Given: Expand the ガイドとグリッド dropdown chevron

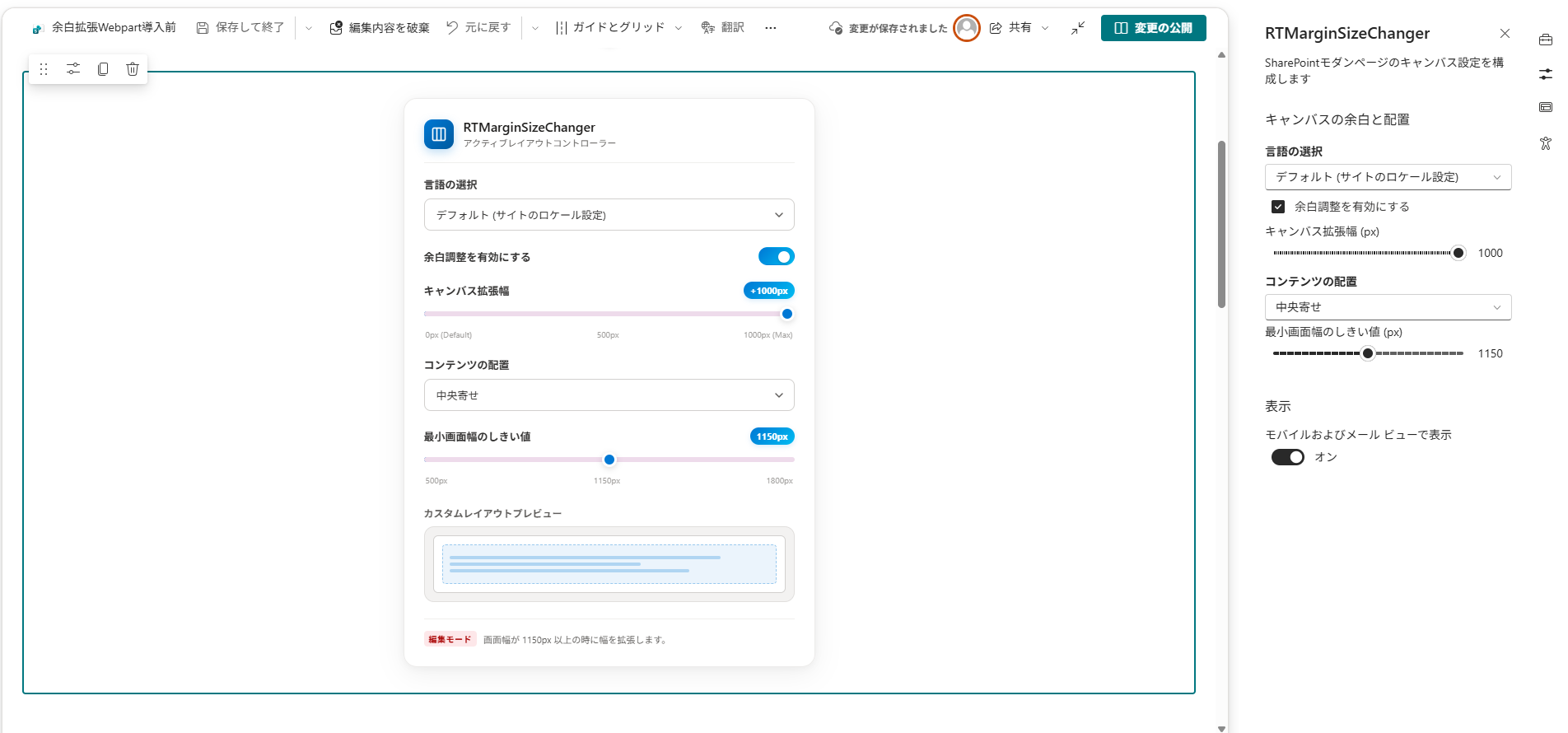Looking at the screenshot, I should pos(679,28).
